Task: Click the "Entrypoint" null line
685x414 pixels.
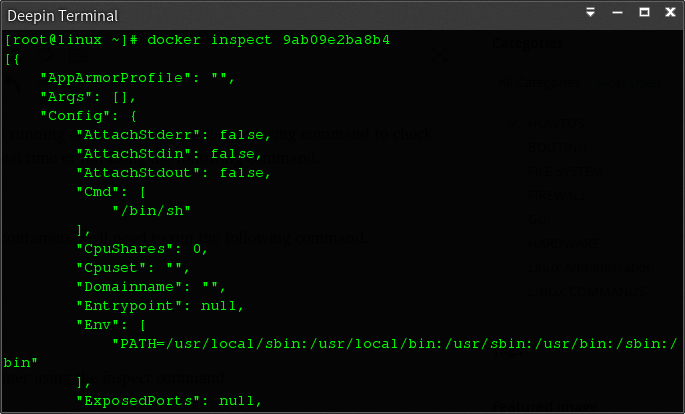Action: click(x=160, y=305)
